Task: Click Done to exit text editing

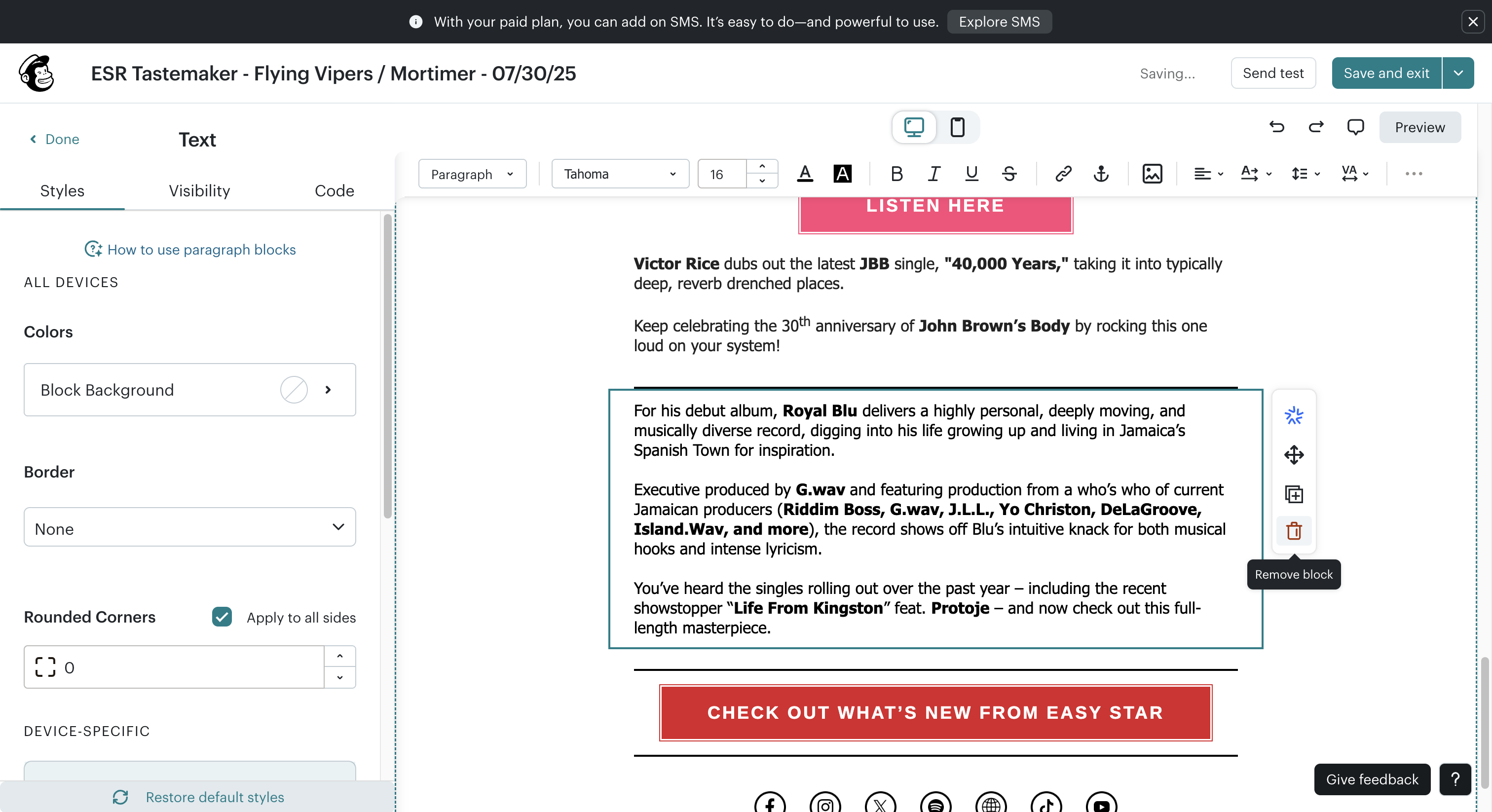Action: coord(54,139)
